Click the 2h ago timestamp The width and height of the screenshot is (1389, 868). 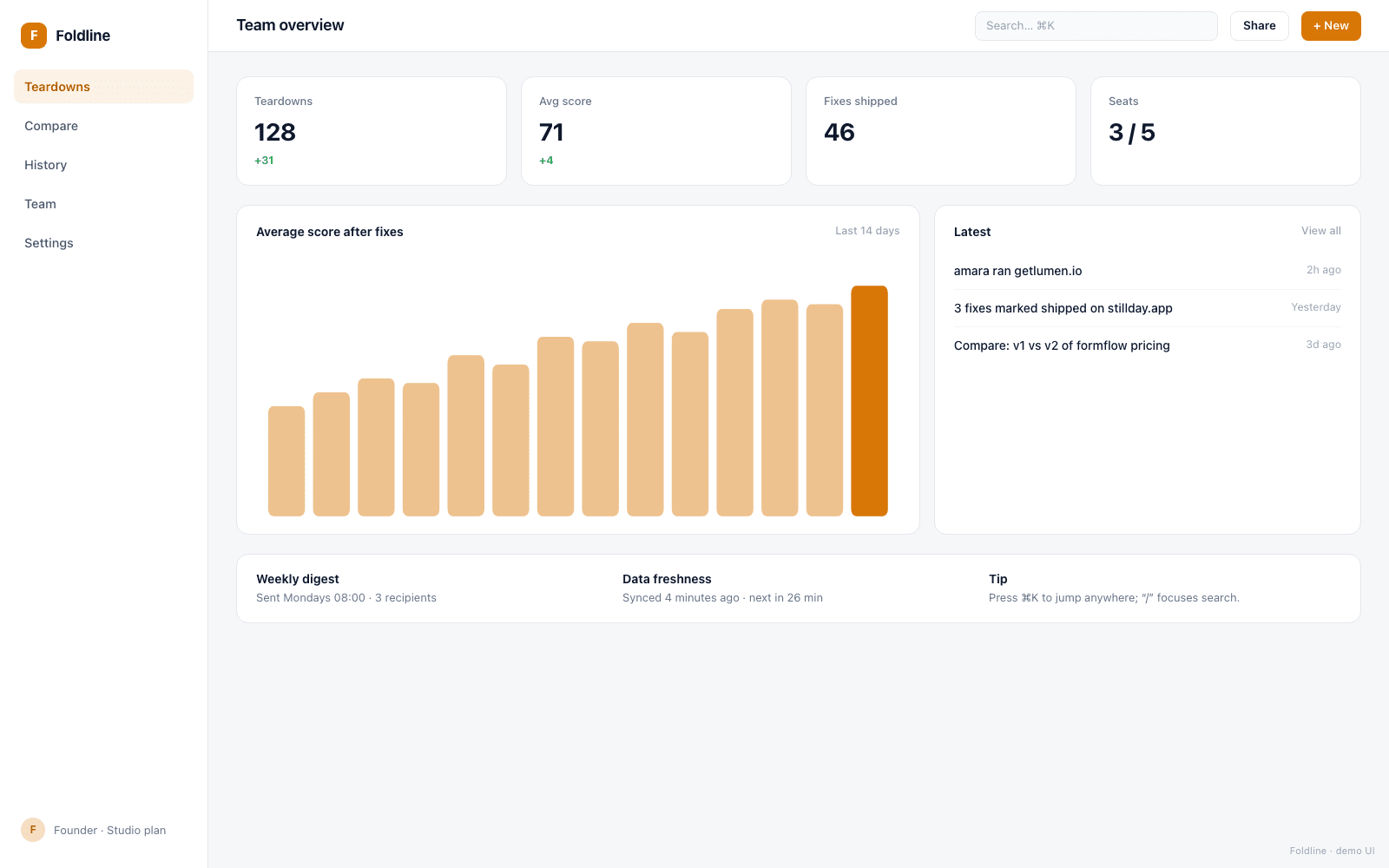1324,270
